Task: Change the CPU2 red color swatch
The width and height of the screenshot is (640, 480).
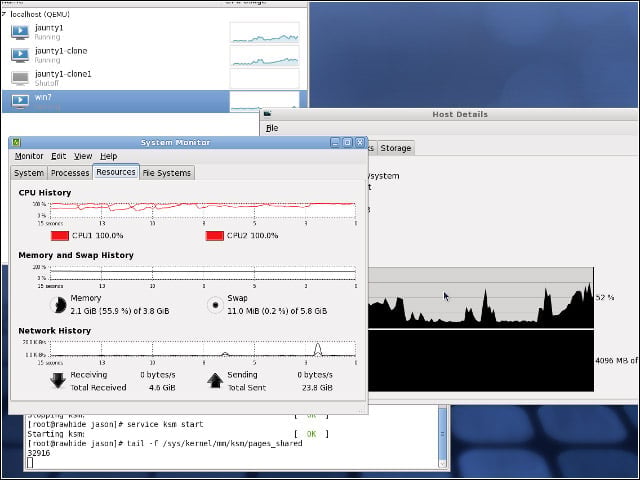Action: pos(215,236)
